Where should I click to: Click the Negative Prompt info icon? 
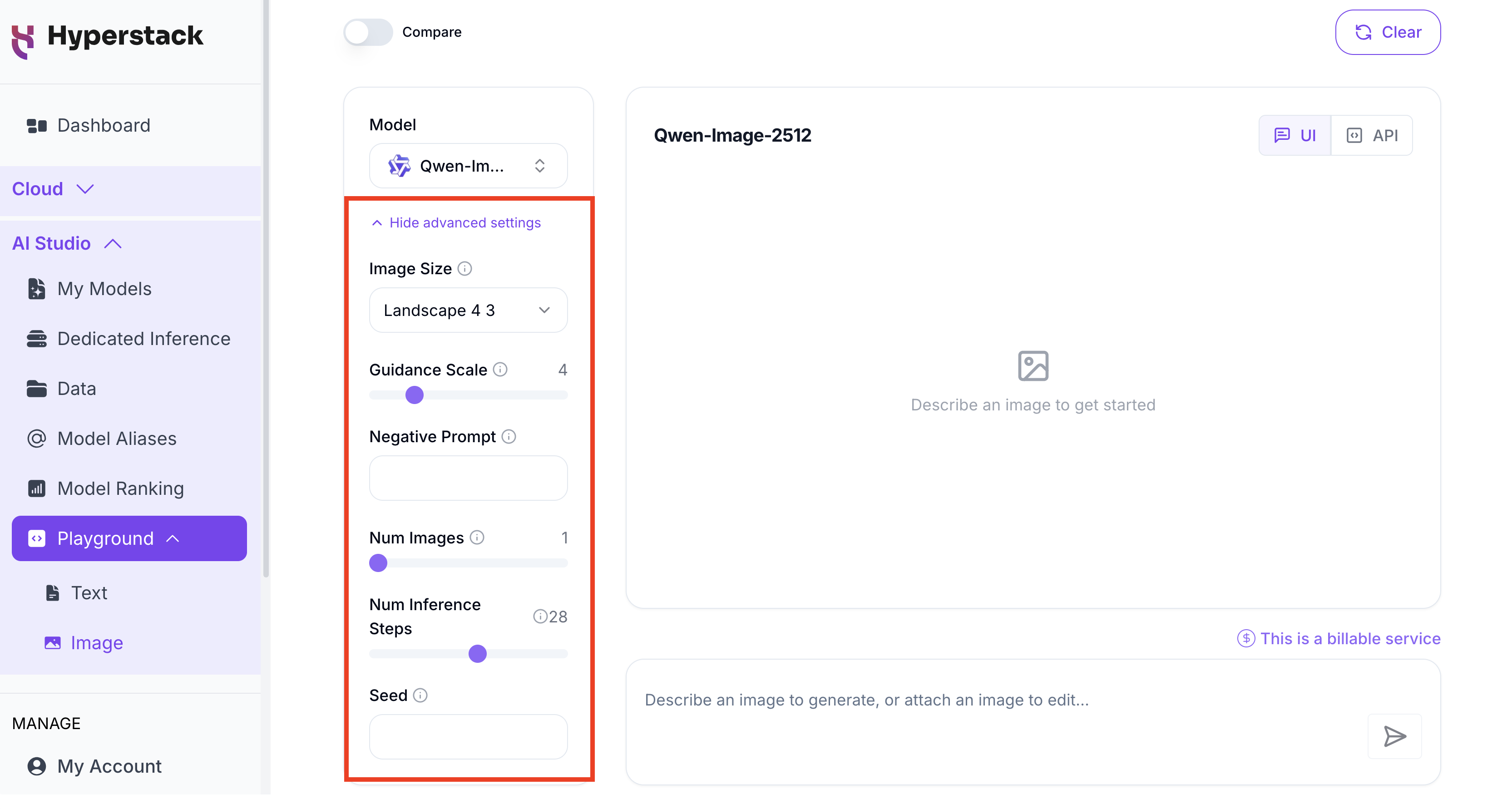(509, 436)
